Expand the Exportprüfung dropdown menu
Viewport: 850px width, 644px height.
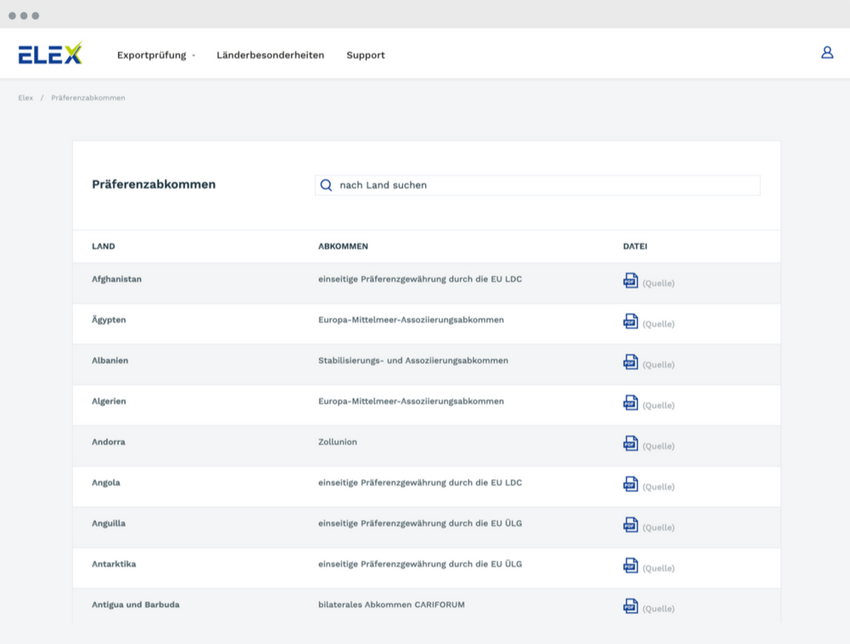156,55
